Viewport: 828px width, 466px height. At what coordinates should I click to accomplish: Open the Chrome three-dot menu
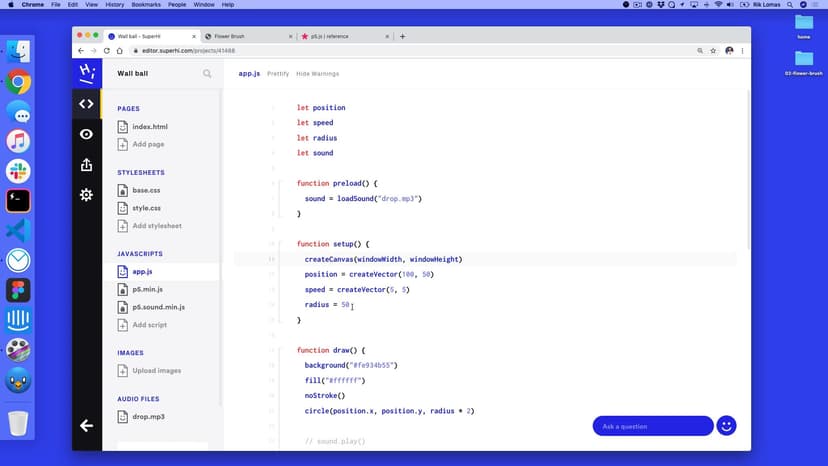click(x=742, y=50)
